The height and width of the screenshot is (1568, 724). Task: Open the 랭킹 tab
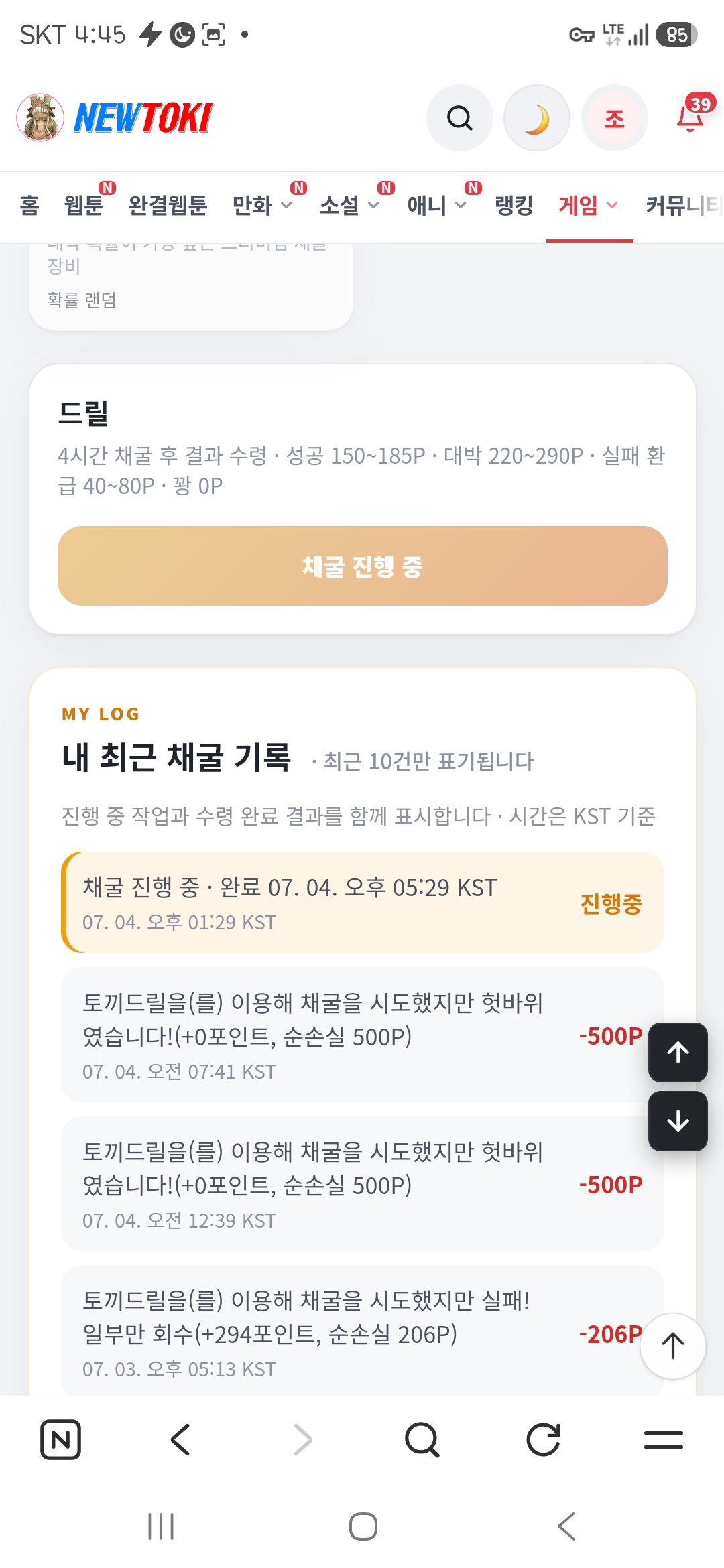click(514, 205)
